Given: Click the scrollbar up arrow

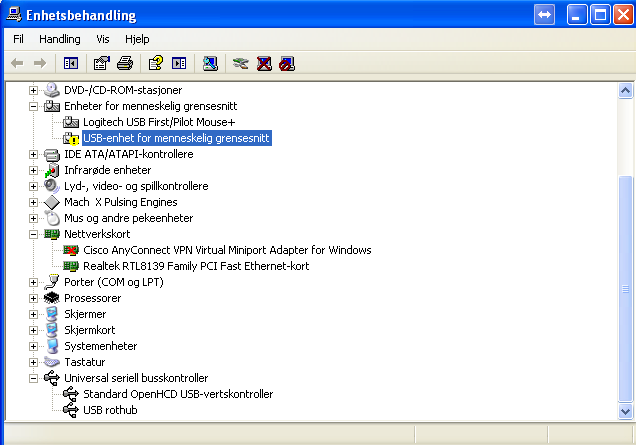Looking at the screenshot, I should click(x=625, y=90).
